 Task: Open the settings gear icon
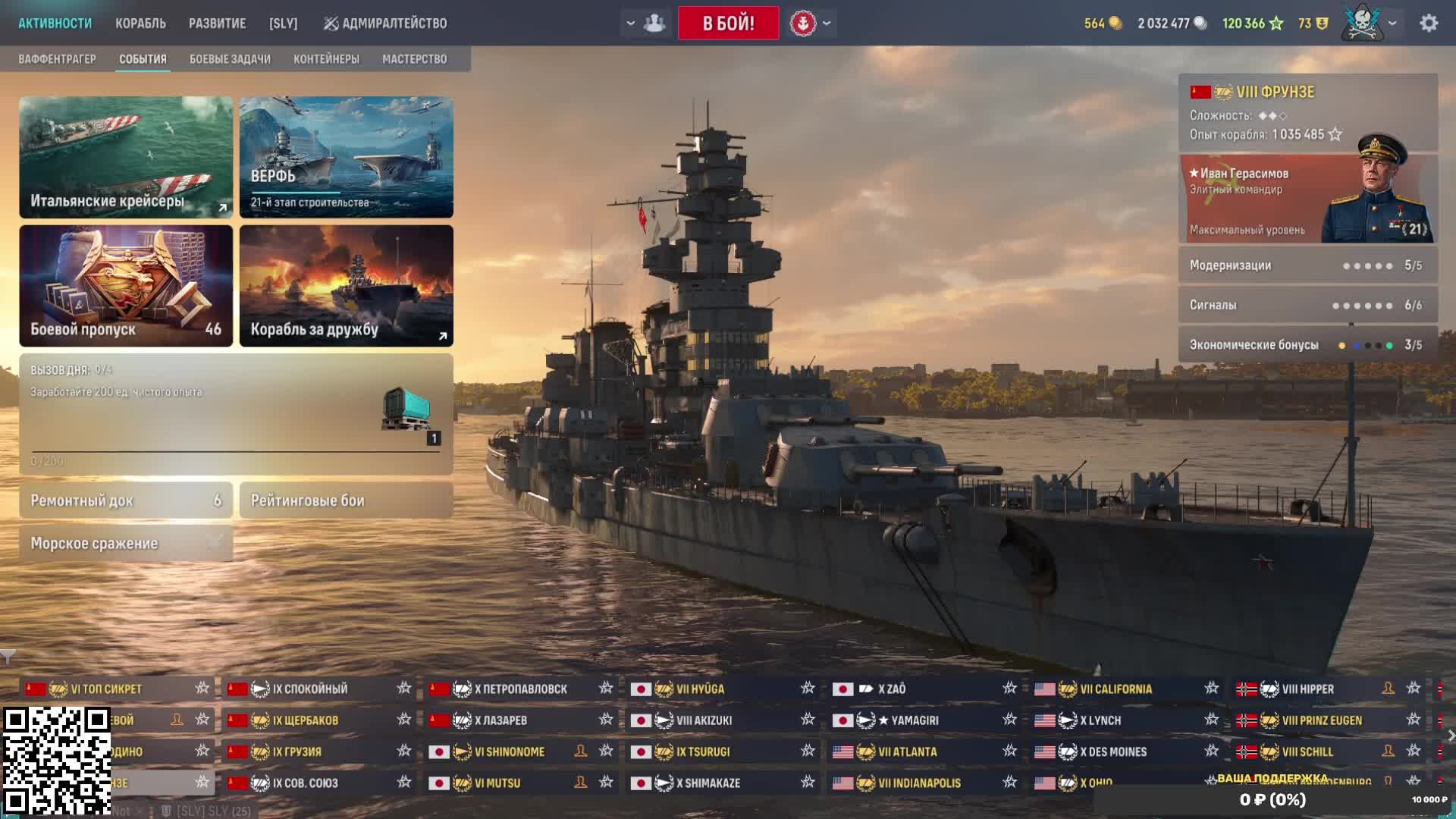point(1429,23)
